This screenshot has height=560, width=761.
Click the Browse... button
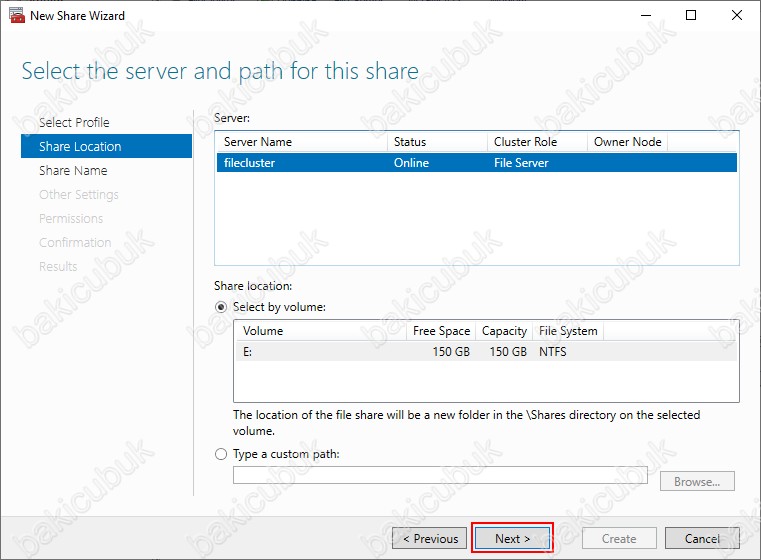point(697,481)
